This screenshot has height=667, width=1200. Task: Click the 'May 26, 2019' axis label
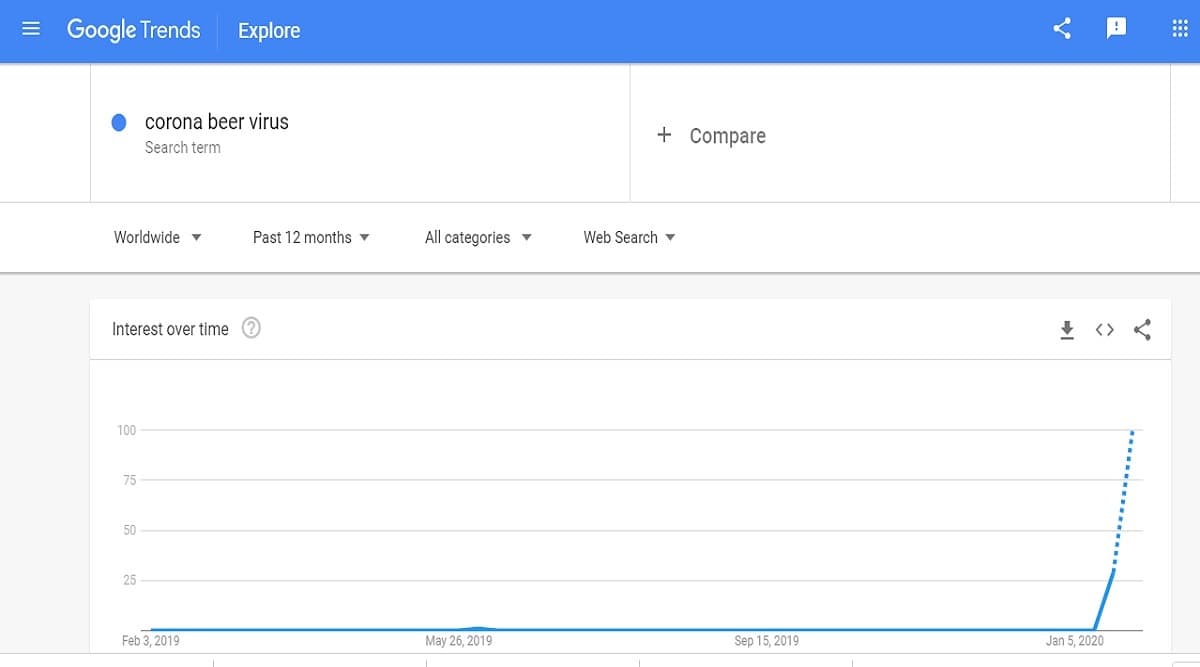459,641
